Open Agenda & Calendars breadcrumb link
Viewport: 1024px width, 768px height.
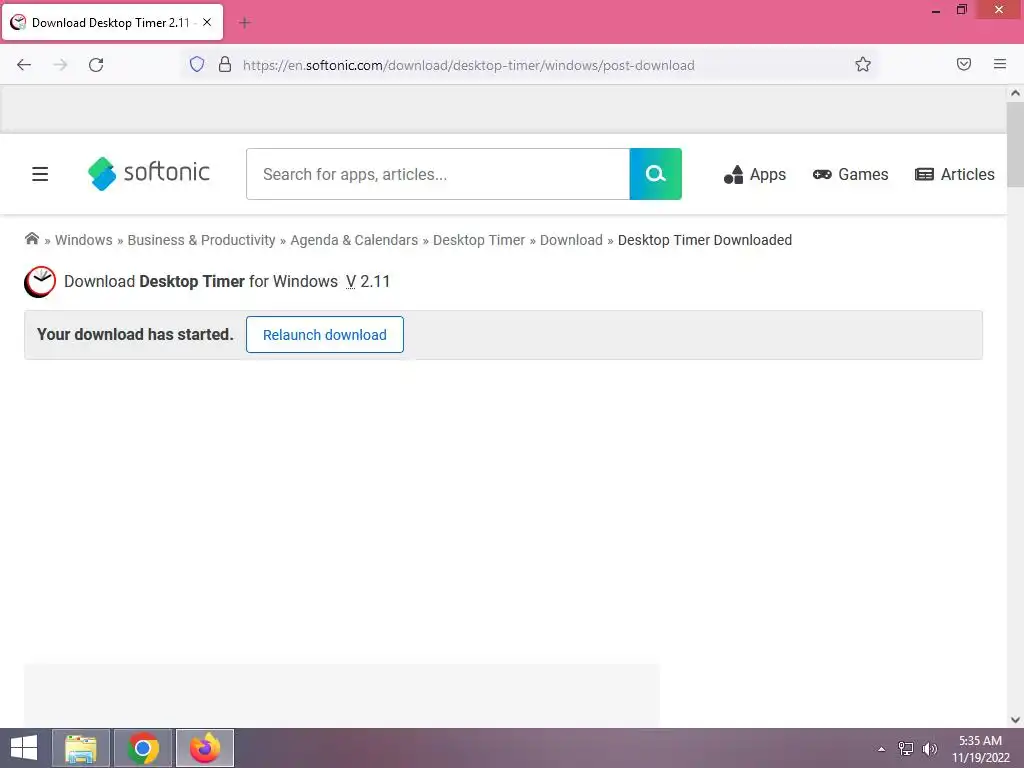click(354, 240)
